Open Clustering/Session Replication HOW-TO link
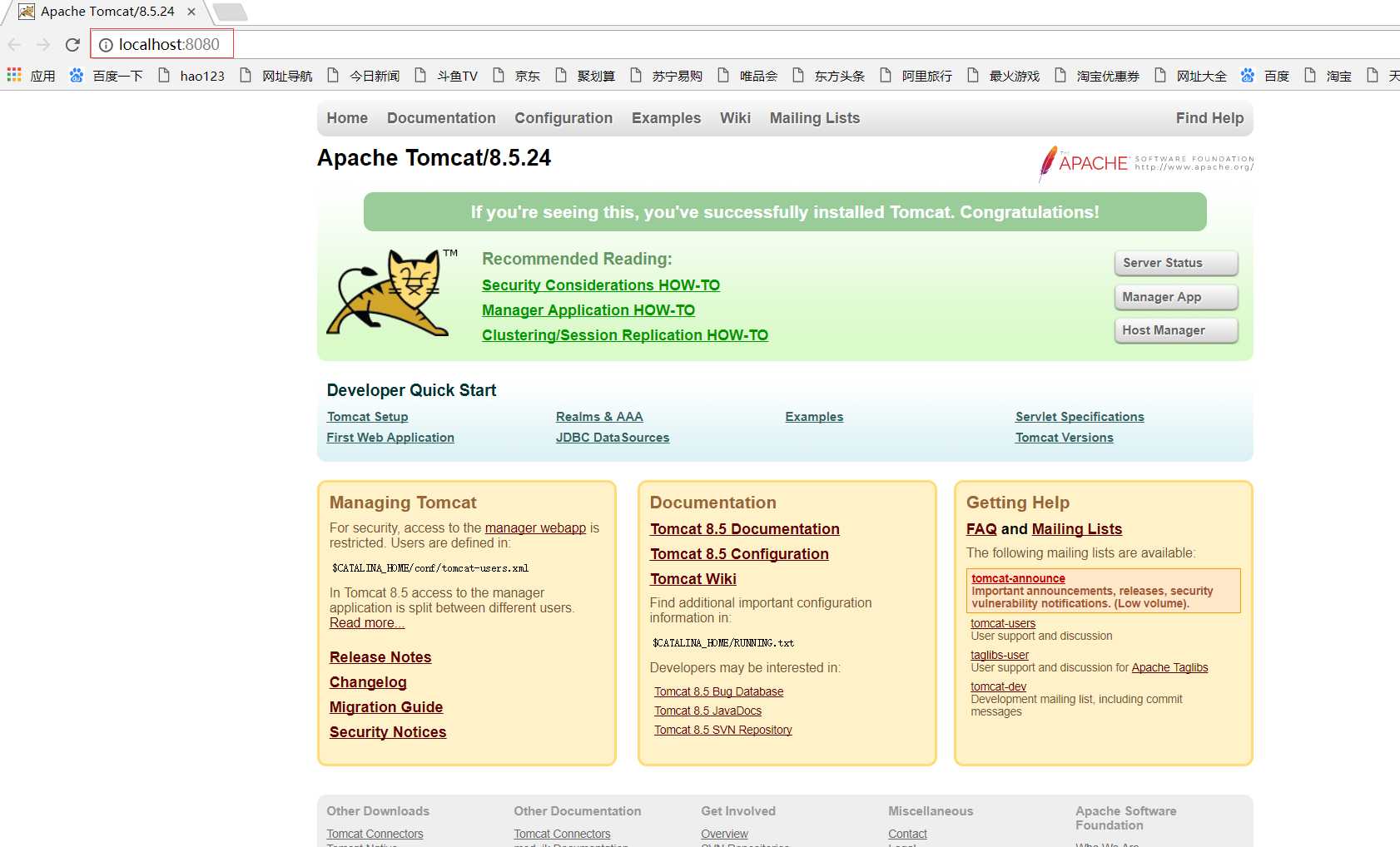 625,335
